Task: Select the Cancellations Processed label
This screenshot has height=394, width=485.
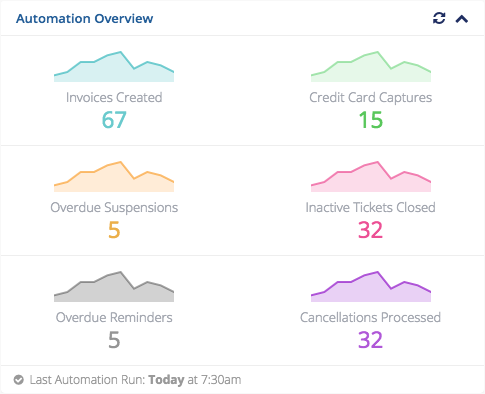Action: pyautogui.click(x=371, y=318)
